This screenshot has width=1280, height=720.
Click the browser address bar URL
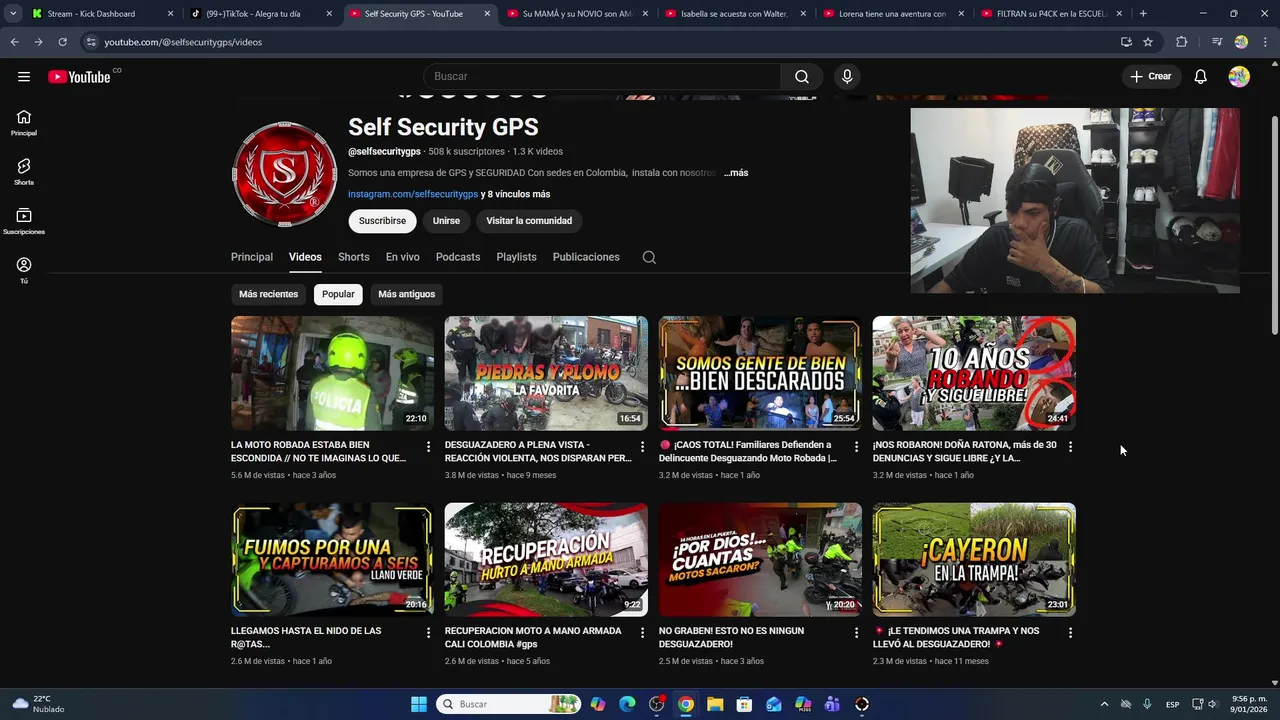(183, 42)
